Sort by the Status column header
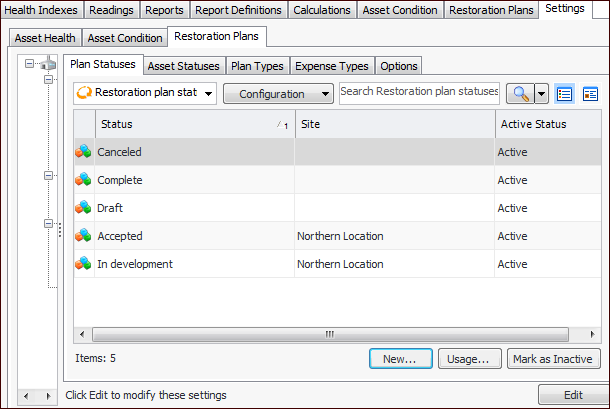The width and height of the screenshot is (610, 409). (x=185, y=124)
